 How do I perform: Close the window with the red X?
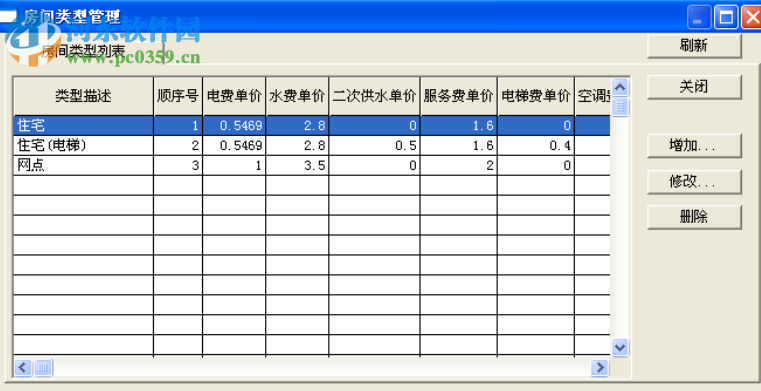click(x=752, y=18)
